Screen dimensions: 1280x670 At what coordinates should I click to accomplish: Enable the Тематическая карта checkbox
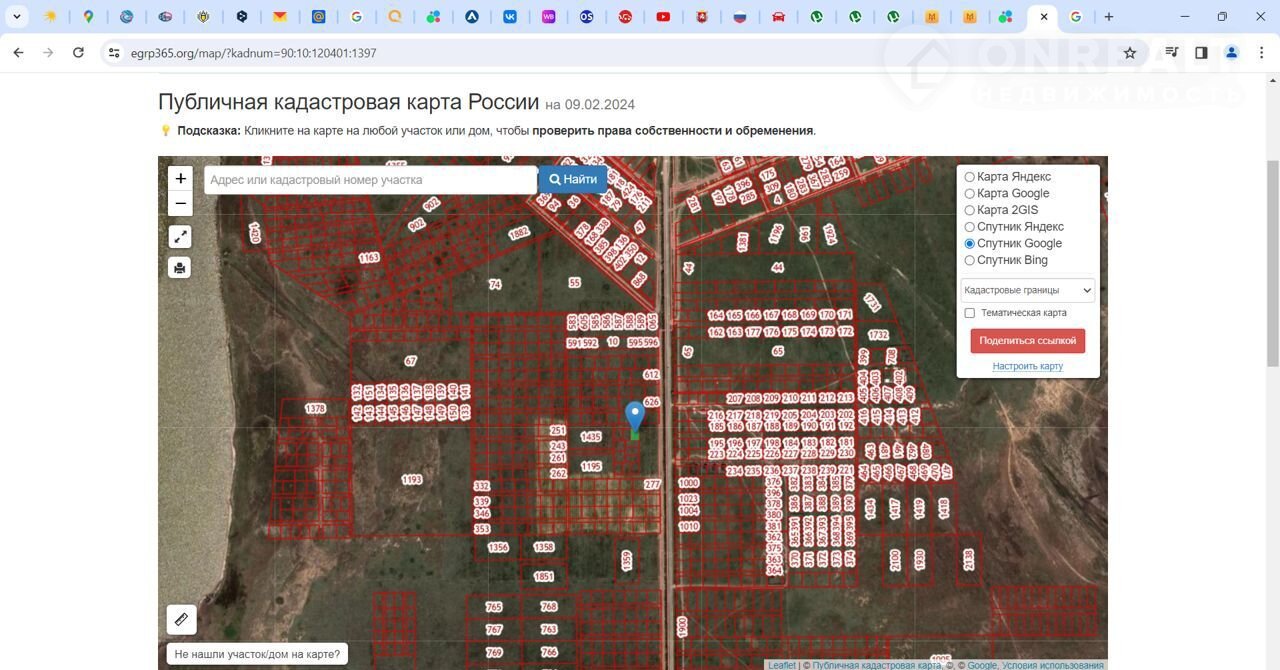tap(969, 313)
